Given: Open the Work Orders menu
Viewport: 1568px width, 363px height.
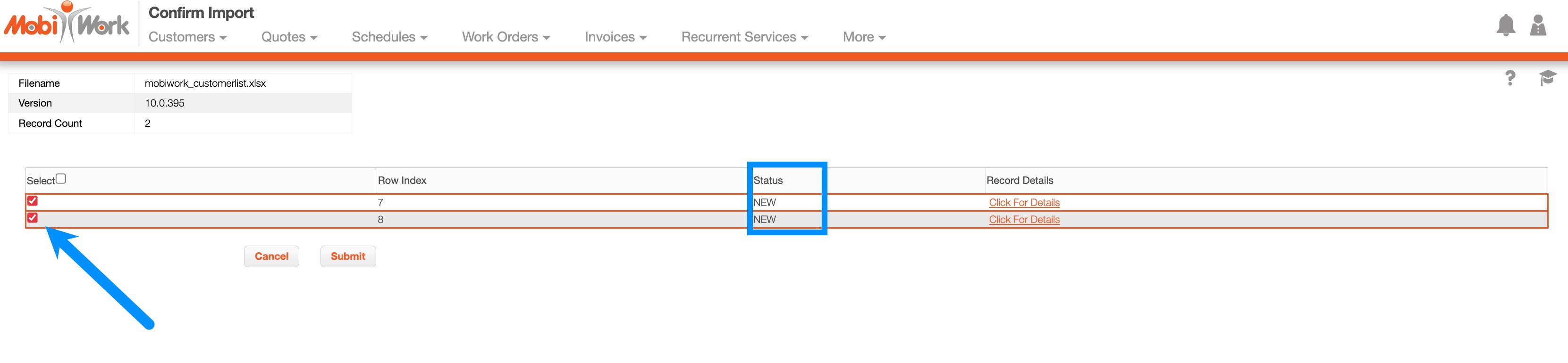Looking at the screenshot, I should (506, 37).
